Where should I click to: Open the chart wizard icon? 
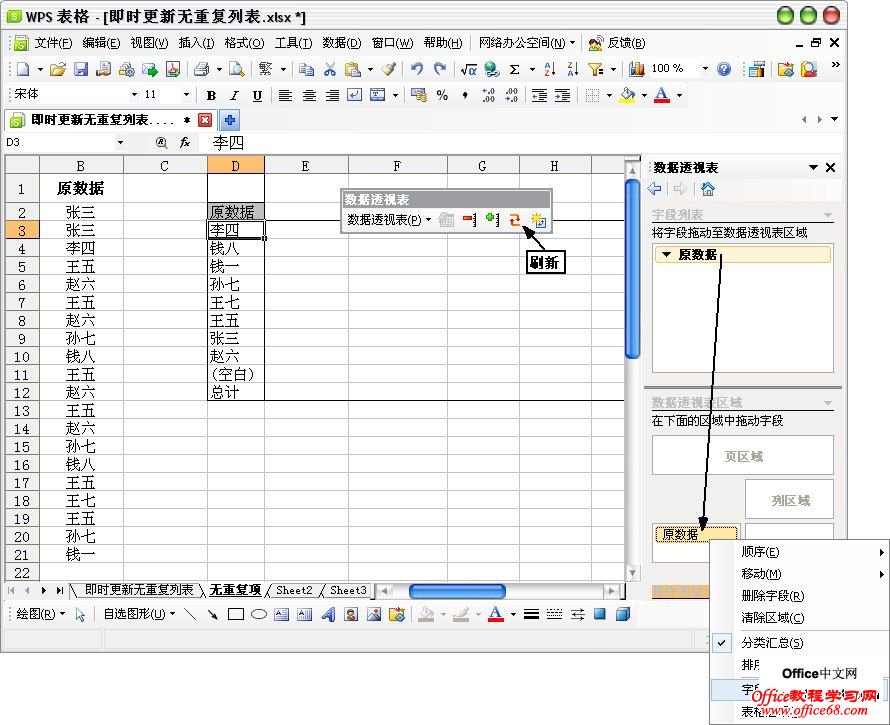[x=636, y=69]
